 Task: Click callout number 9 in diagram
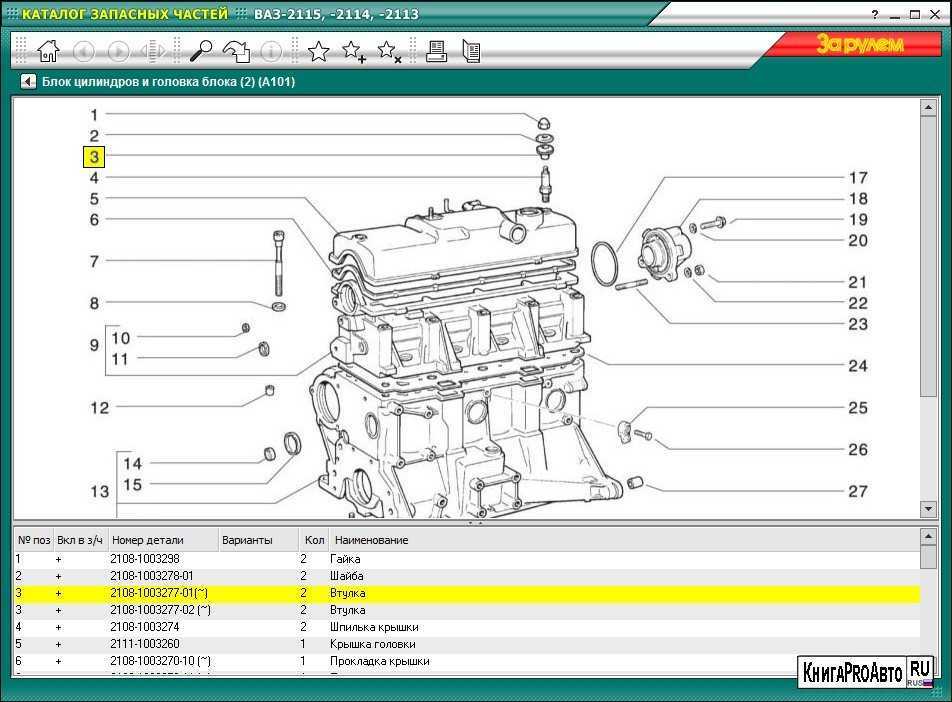pos(94,346)
